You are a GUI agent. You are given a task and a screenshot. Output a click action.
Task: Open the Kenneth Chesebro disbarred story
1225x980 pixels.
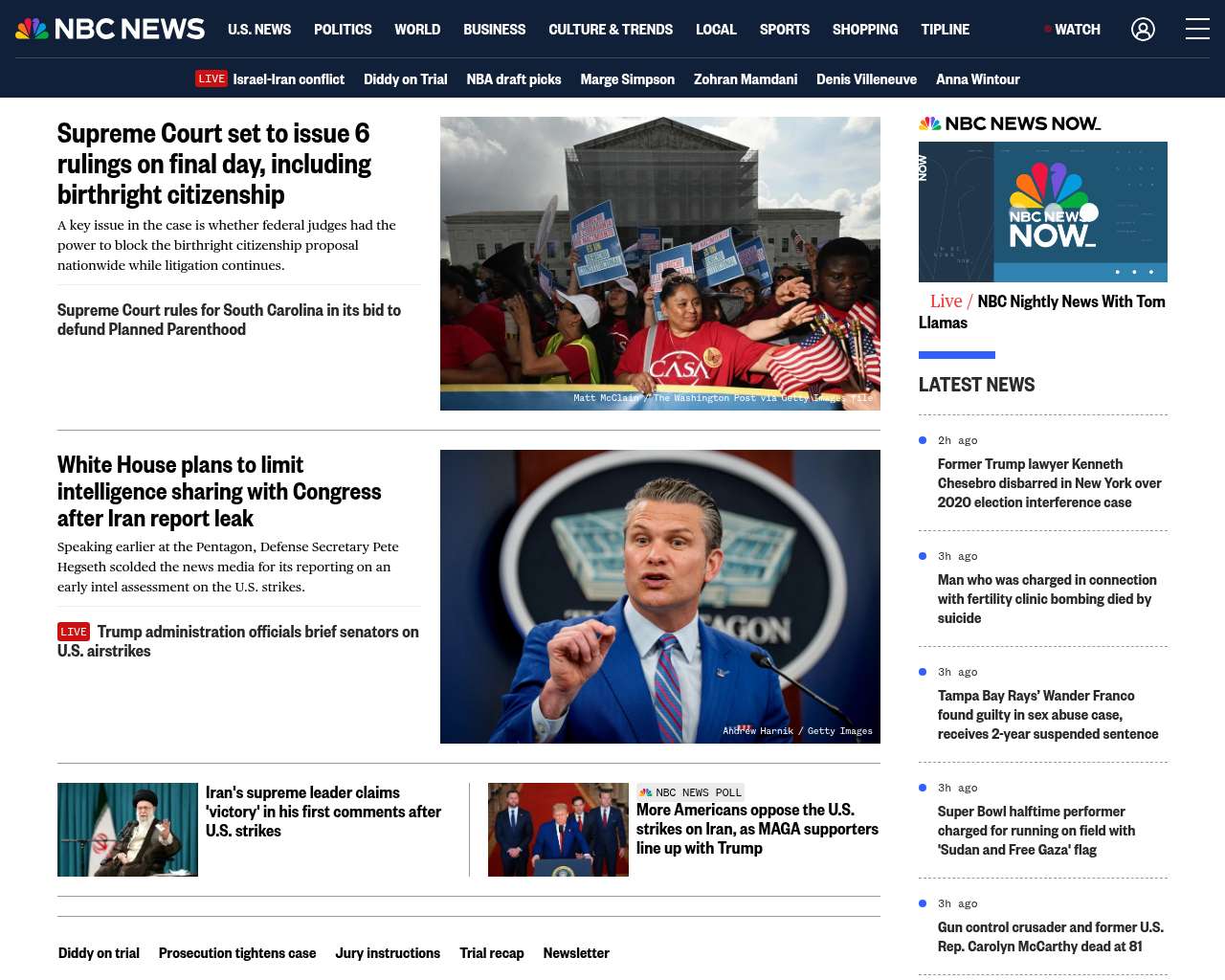1050,483
